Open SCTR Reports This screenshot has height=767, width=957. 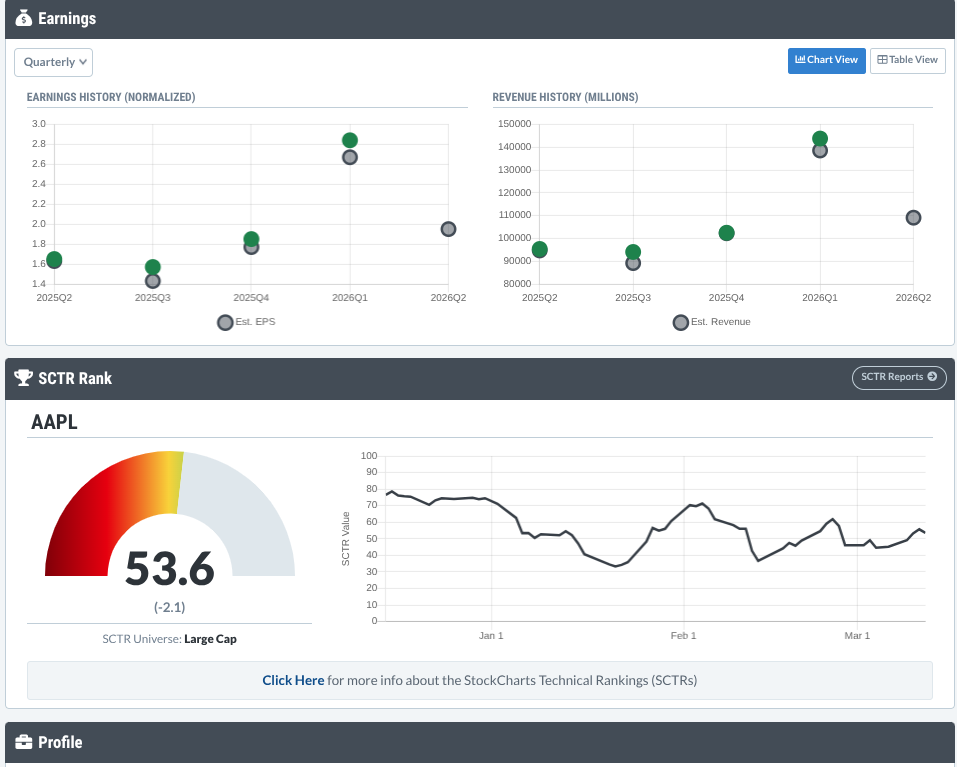pyautogui.click(x=899, y=377)
